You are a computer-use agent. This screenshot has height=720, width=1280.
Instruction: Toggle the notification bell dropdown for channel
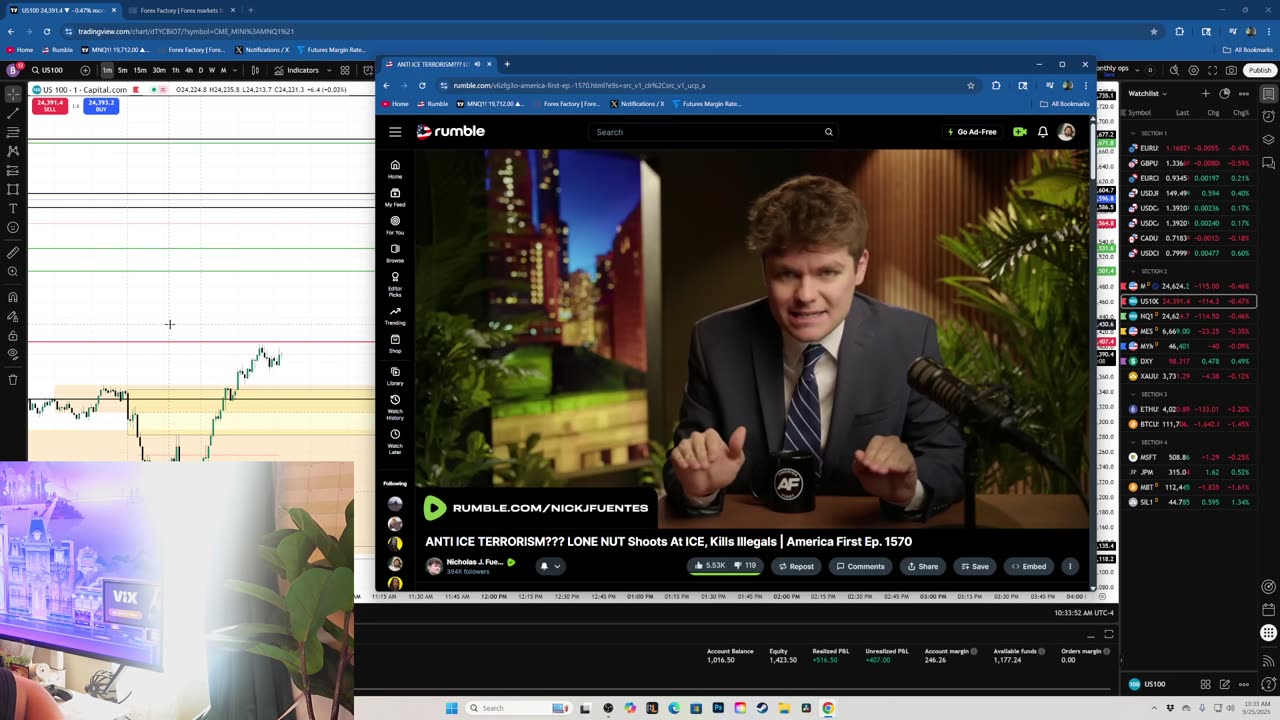[x=550, y=566]
